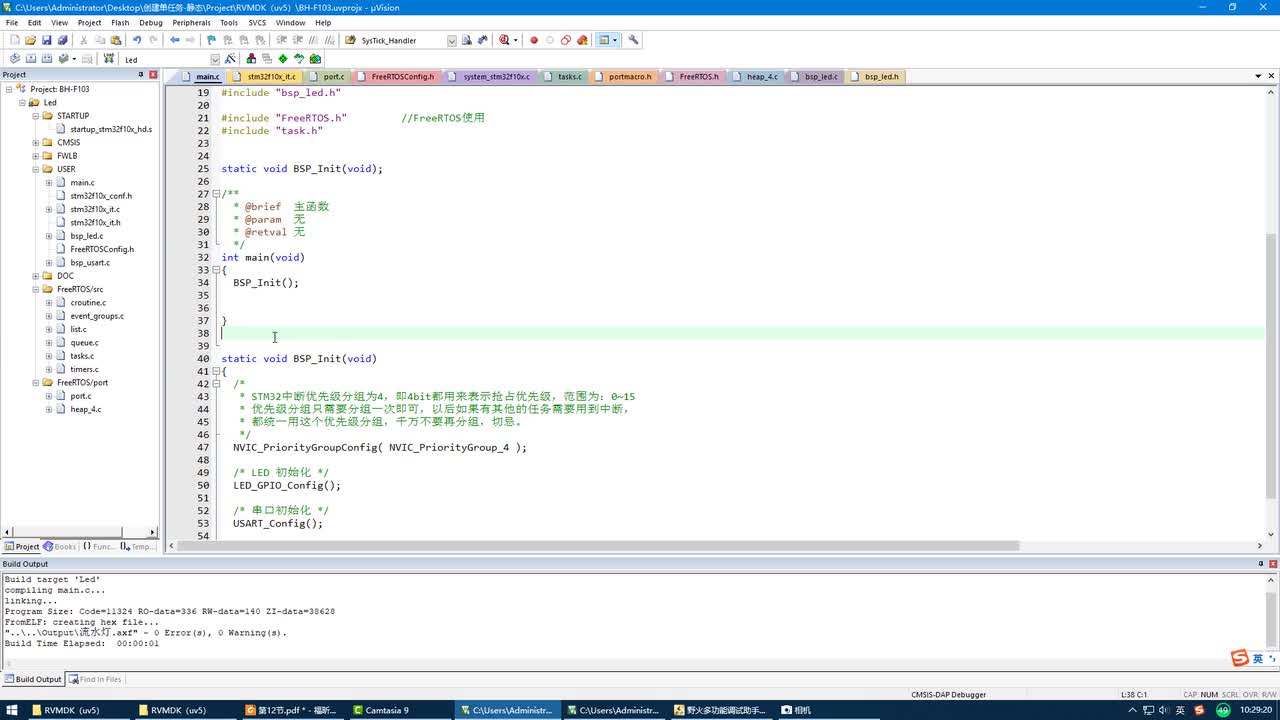This screenshot has width=1280, height=720.
Task: Close the Project panel
Action: pyautogui.click(x=153, y=75)
